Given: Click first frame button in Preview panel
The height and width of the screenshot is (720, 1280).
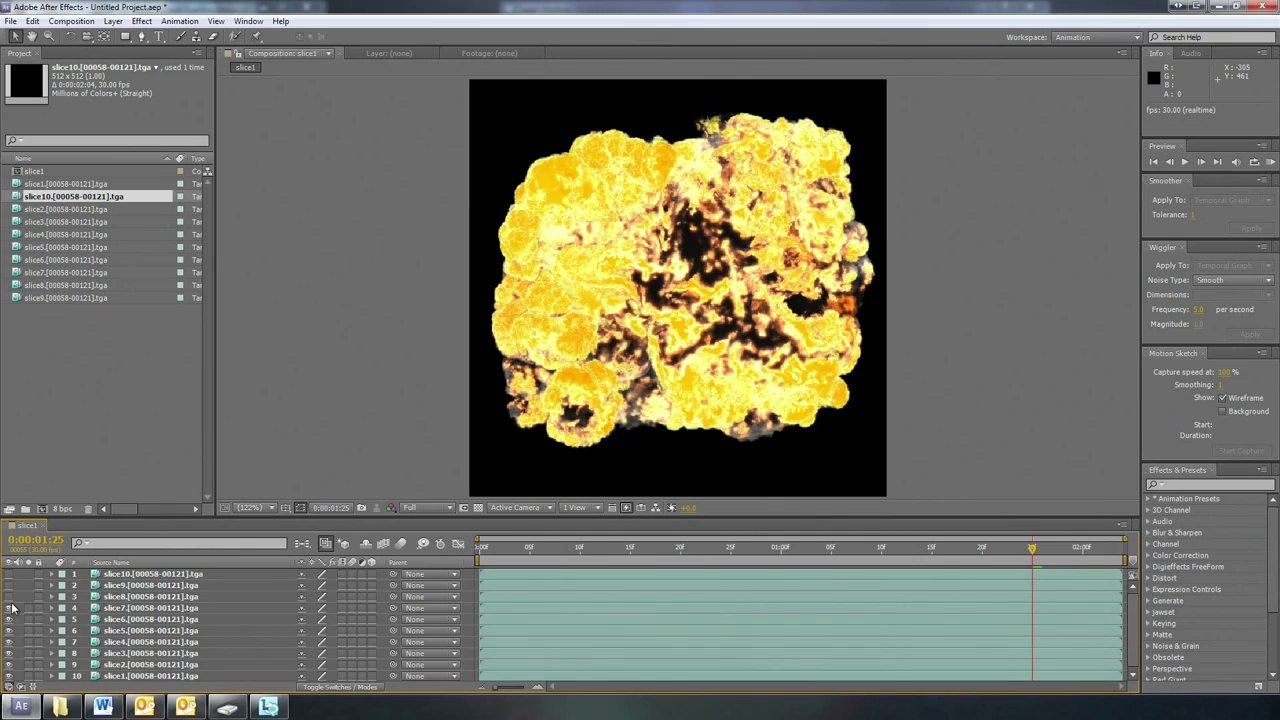Looking at the screenshot, I should coord(1153,162).
